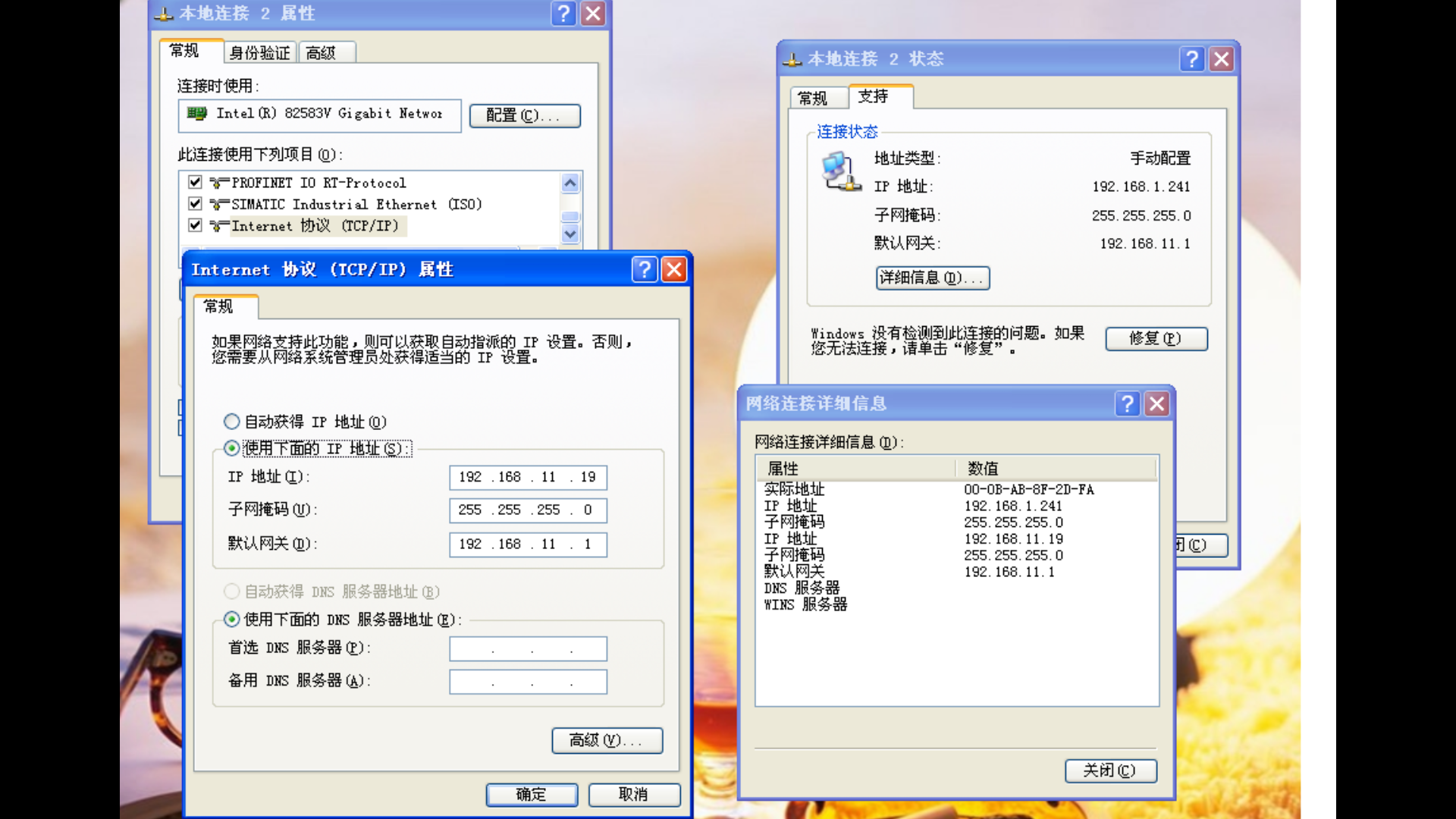Click the PROFINET IO RT-Protocol item icon
This screenshot has height=819, width=1456.
[x=219, y=183]
